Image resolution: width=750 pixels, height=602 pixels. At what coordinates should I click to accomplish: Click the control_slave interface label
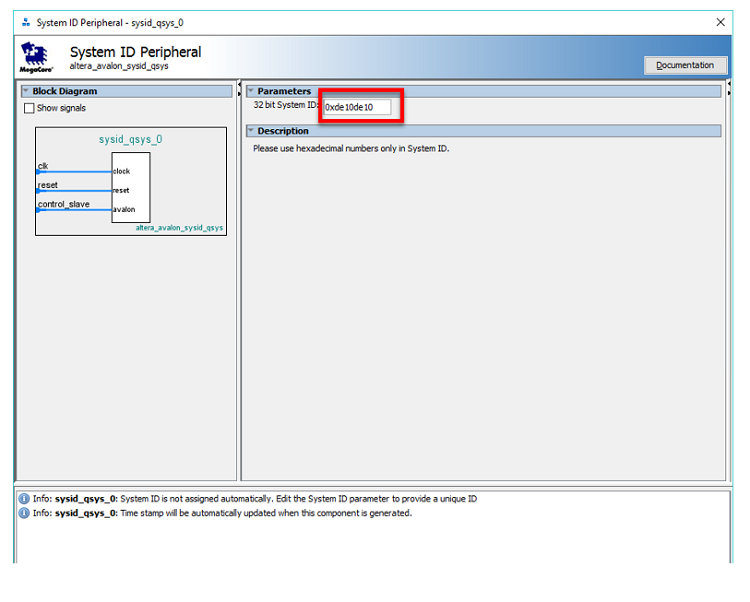pos(64,204)
